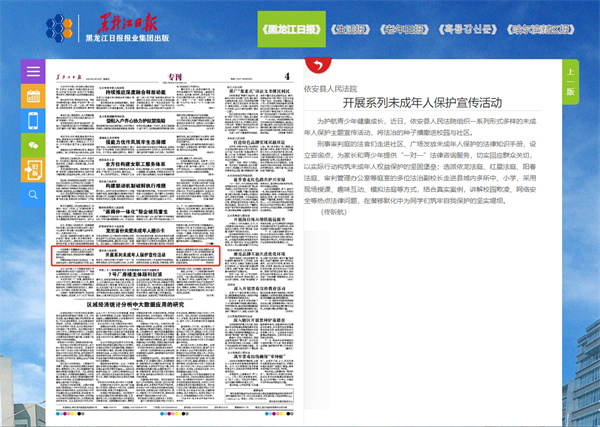Open the green WeChat icon
The image size is (600, 427).
33,145
